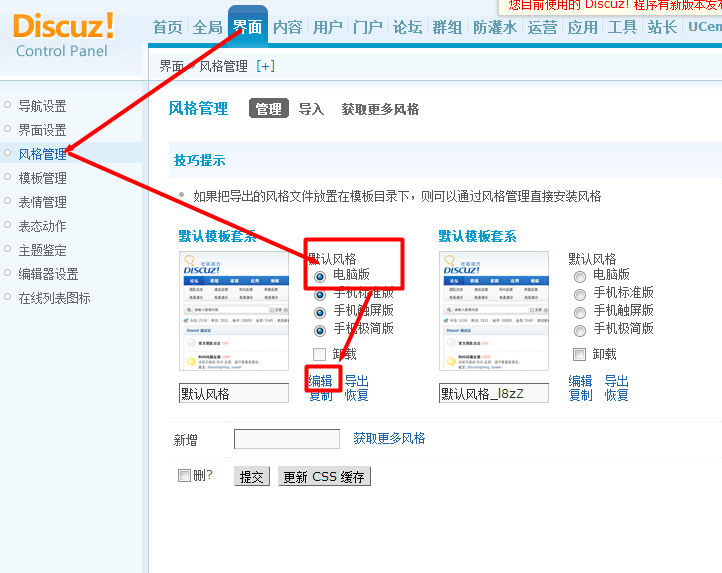722x573 pixels.
Task: Click the 默认风格 preview thumbnail
Action: pyautogui.click(x=234, y=311)
